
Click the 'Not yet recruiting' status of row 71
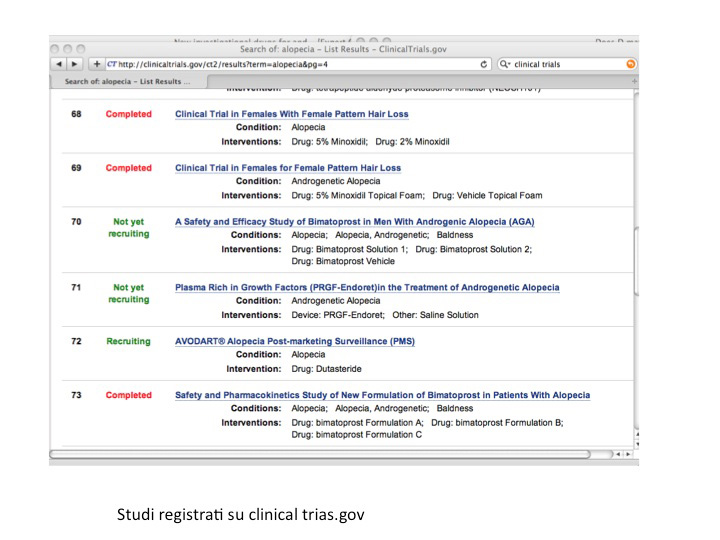pyautogui.click(x=129, y=293)
